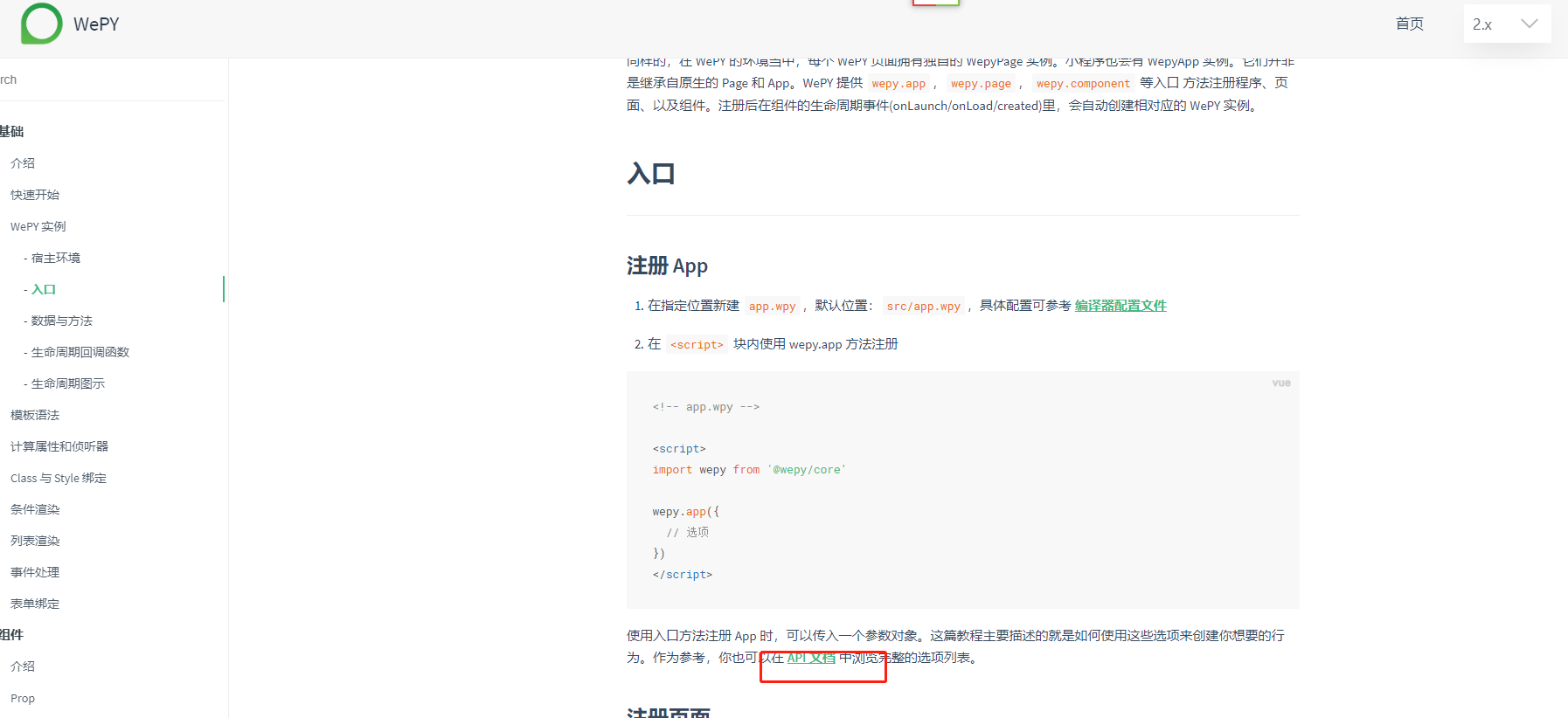Open the 模板语法 sidebar page
Screen dimensions: 1568x718
35,415
